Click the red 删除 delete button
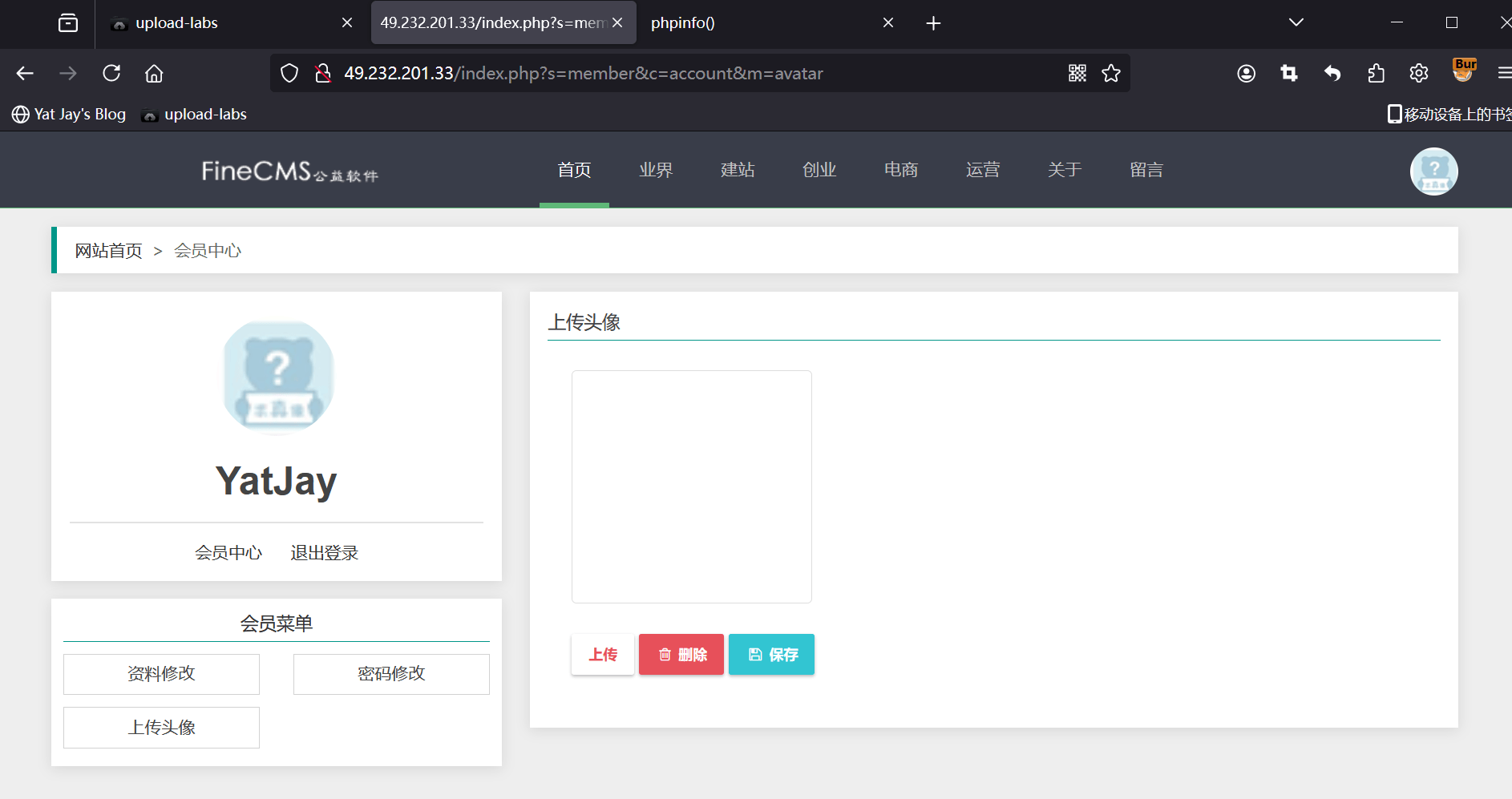This screenshot has width=1512, height=799. coord(681,655)
